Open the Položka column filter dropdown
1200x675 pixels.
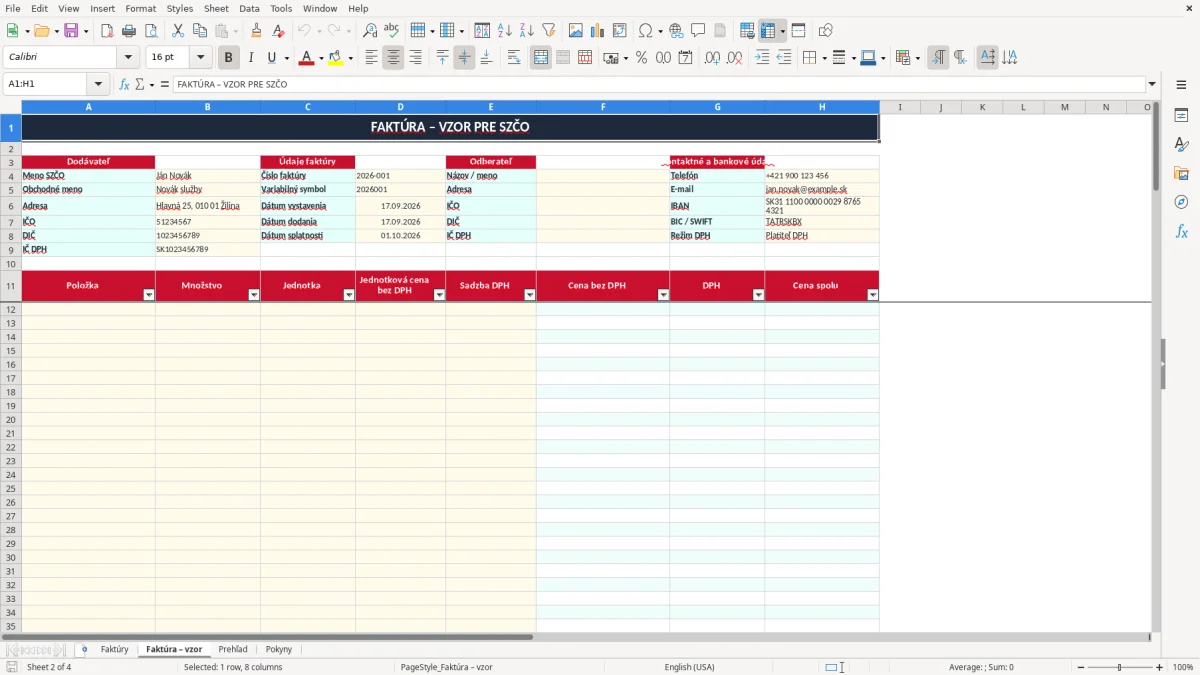tap(149, 295)
